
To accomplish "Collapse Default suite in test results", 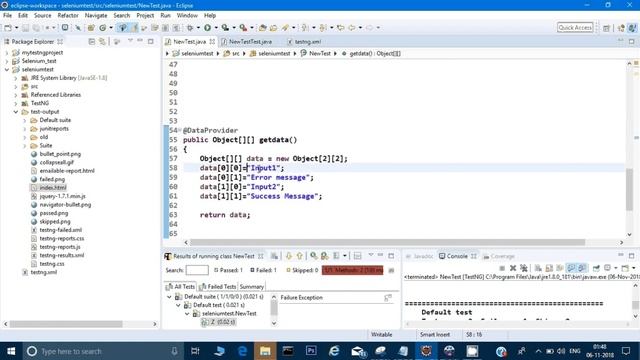I will point(169,297).
